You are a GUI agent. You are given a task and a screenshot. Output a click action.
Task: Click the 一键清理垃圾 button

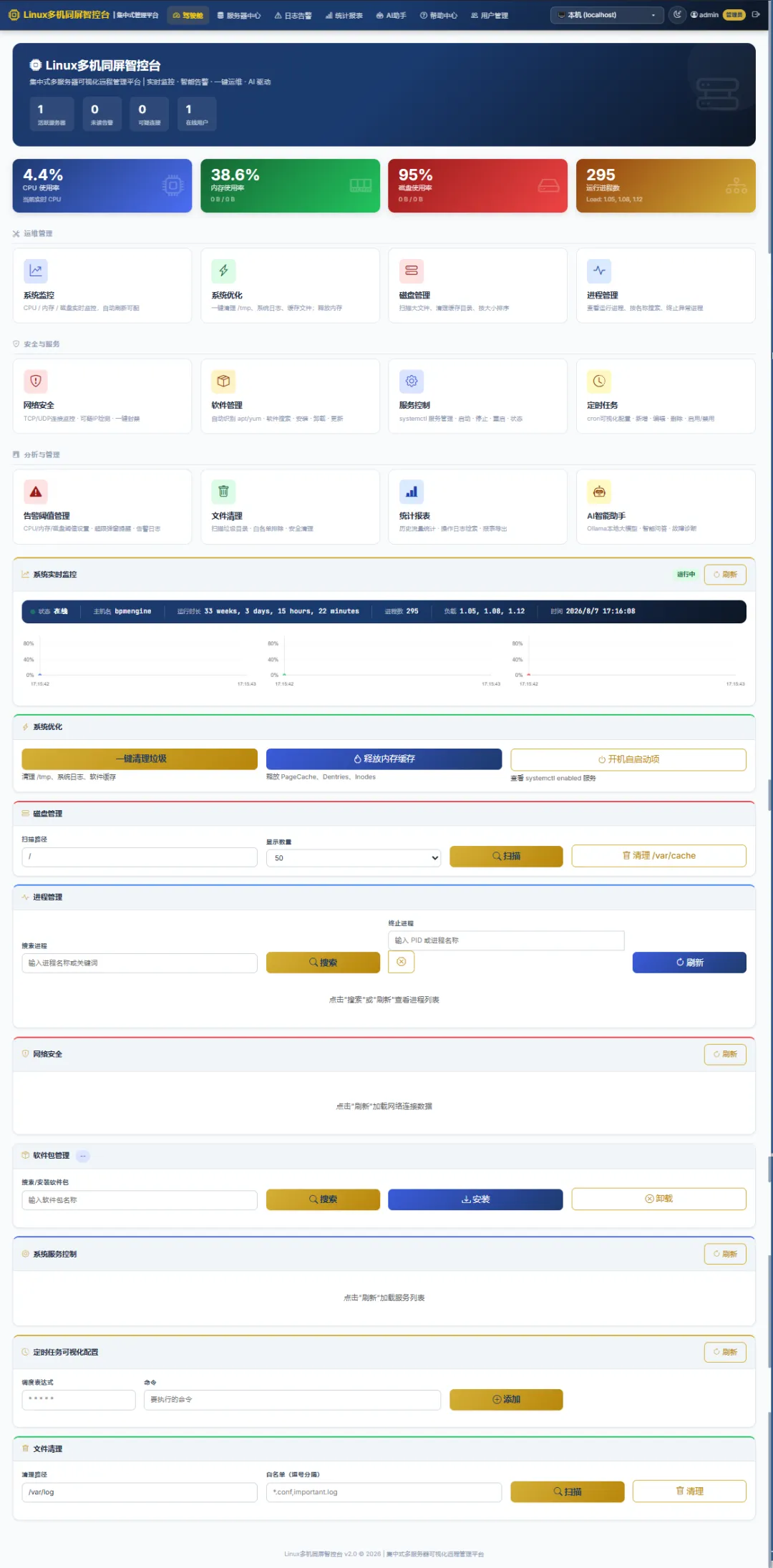[x=140, y=759]
